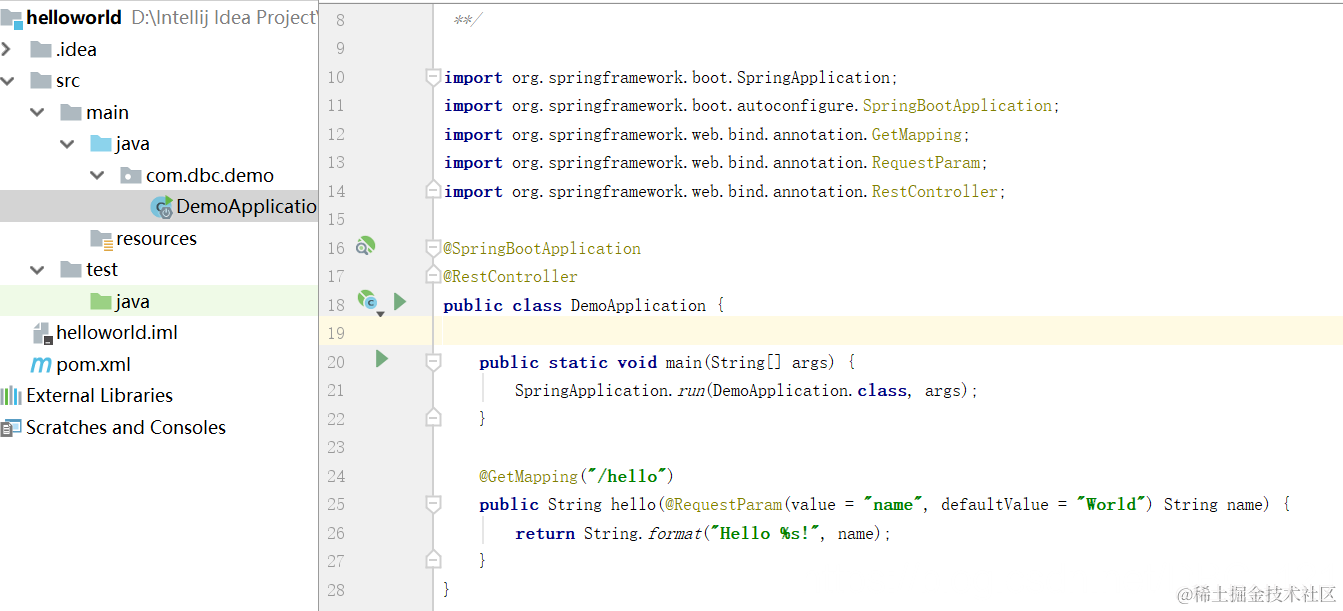Click the src folder icon
Image resolution: width=1343 pixels, height=611 pixels.
(x=41, y=80)
